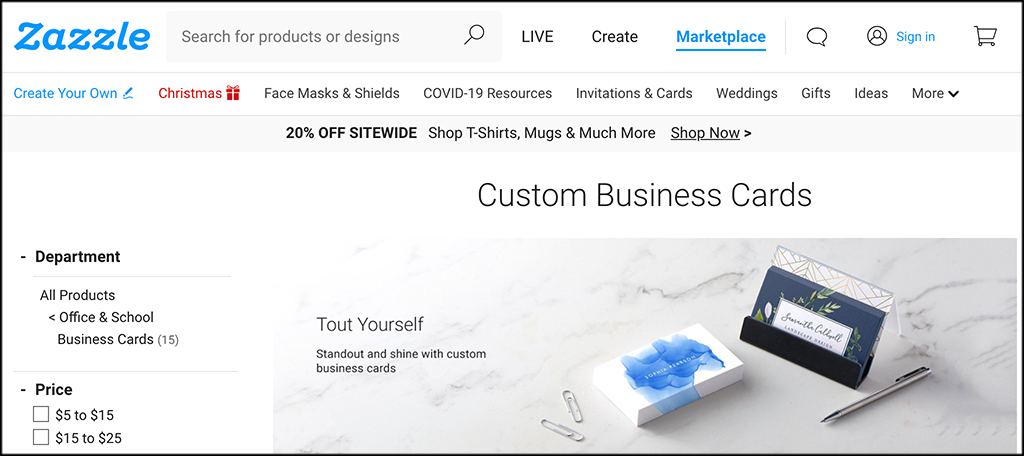Image resolution: width=1024 pixels, height=456 pixels.
Task: Collapse the Price filter section
Action: (23, 389)
